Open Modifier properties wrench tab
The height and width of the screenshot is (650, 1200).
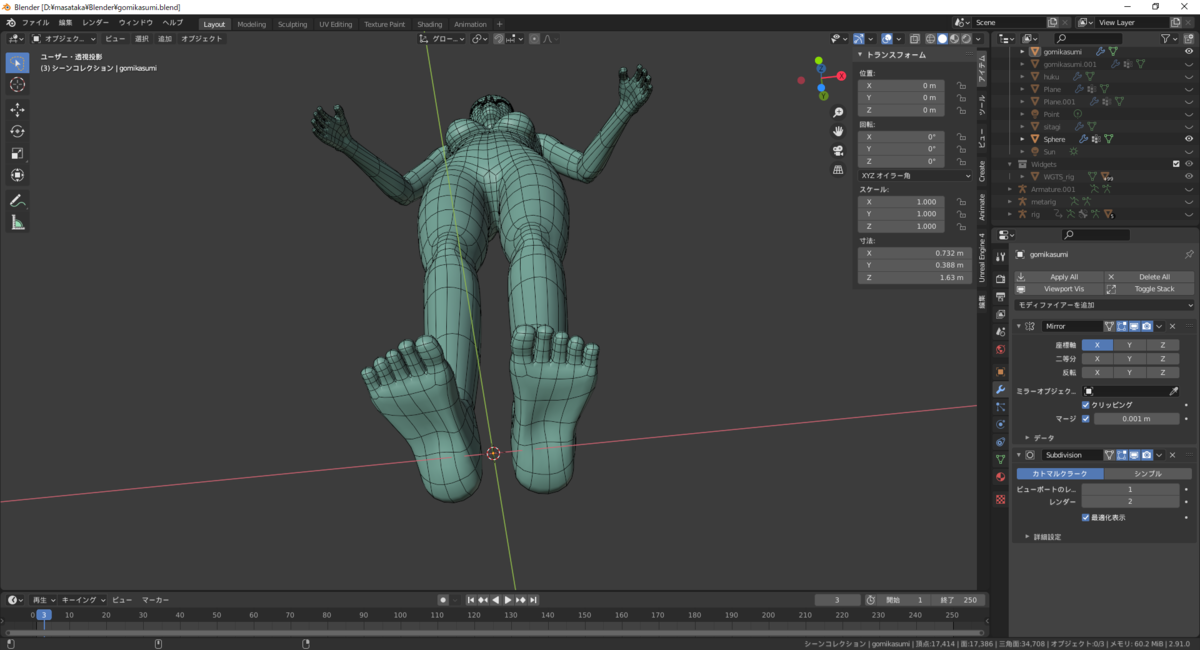pyautogui.click(x=1000, y=389)
